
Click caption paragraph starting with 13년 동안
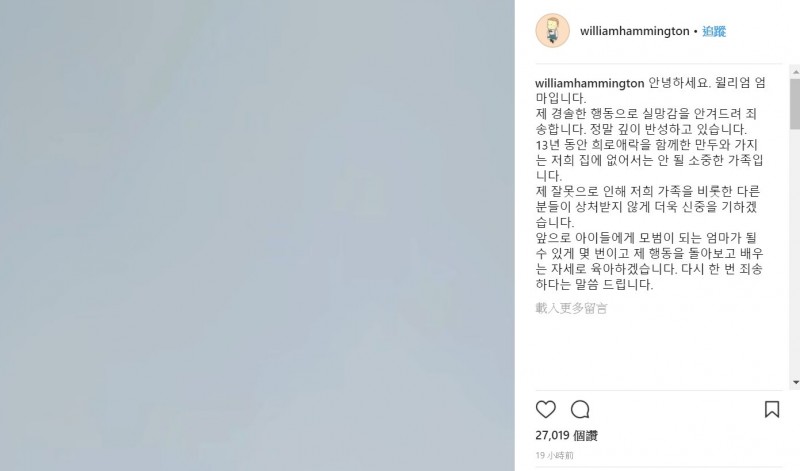tap(649, 160)
